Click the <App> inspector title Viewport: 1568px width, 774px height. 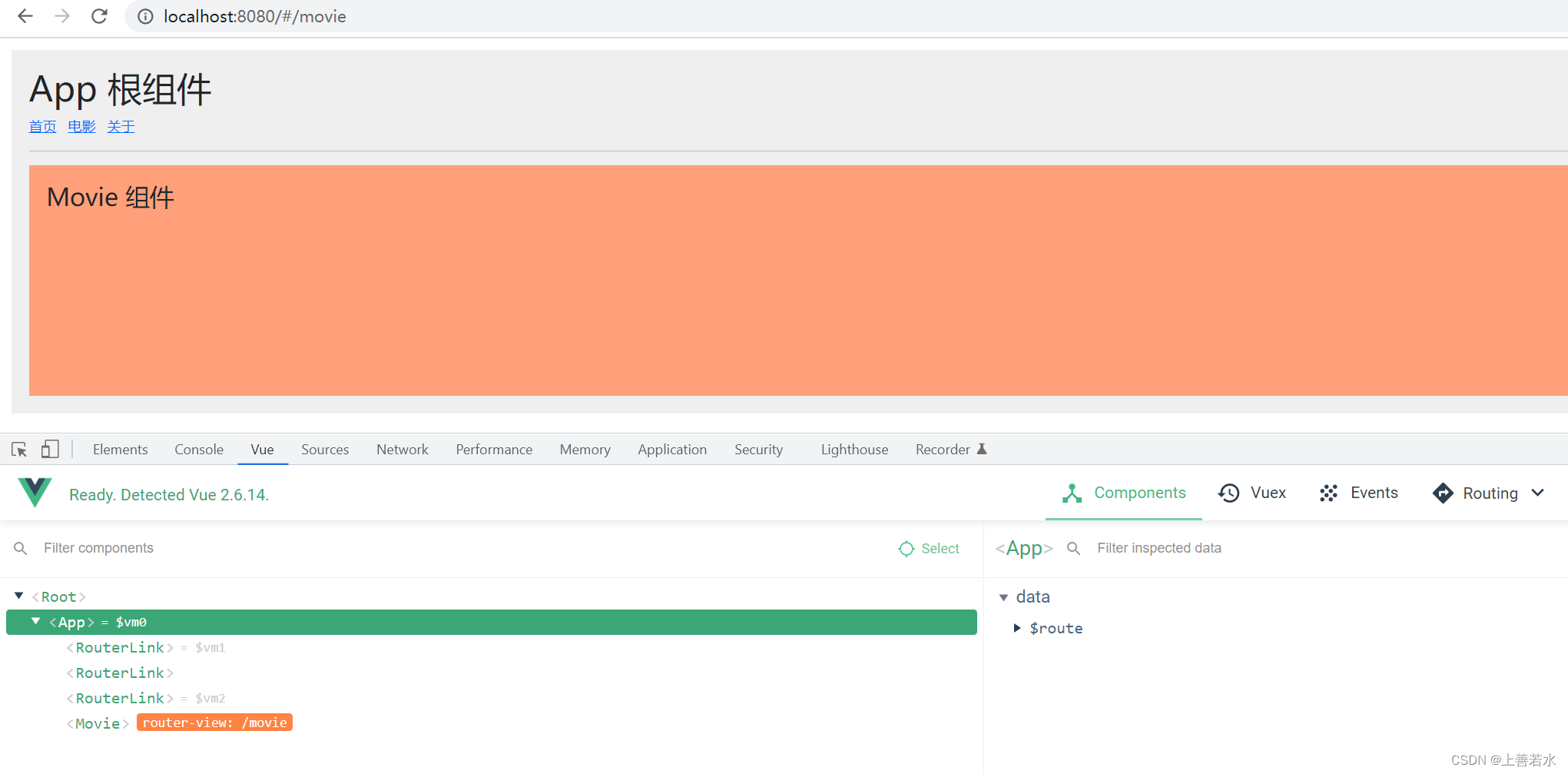[1024, 548]
